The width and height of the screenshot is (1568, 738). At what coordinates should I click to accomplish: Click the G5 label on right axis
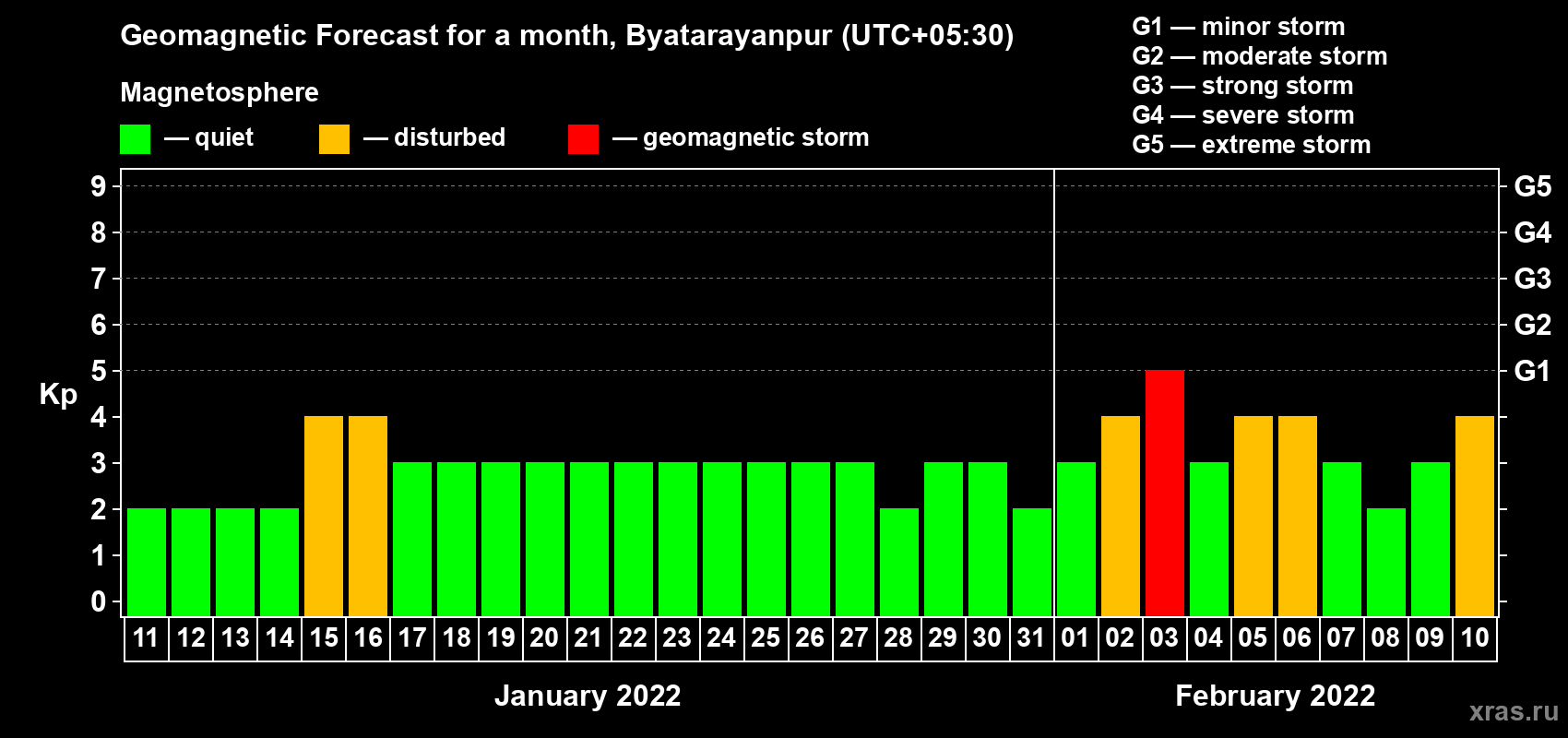(1533, 186)
